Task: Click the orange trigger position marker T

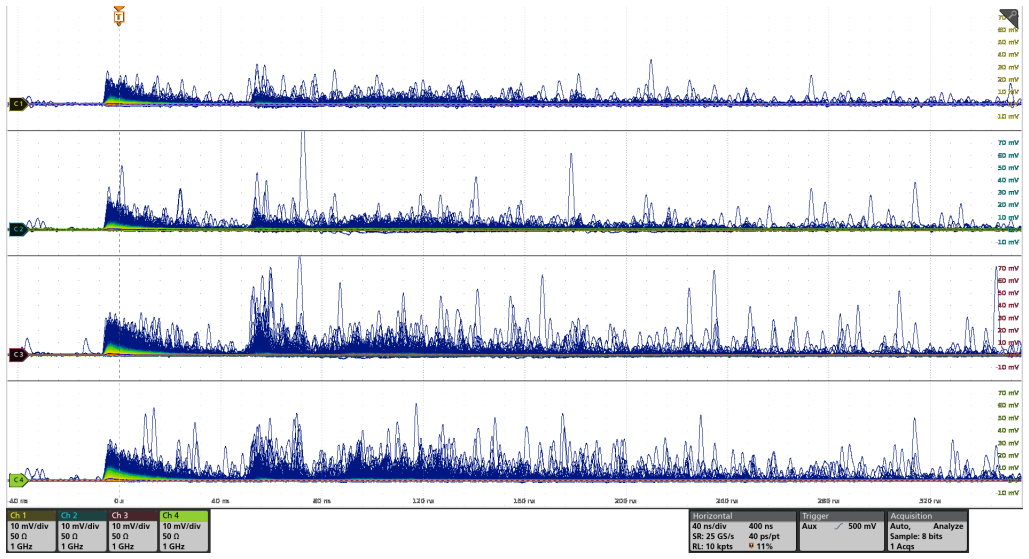Action: click(119, 16)
